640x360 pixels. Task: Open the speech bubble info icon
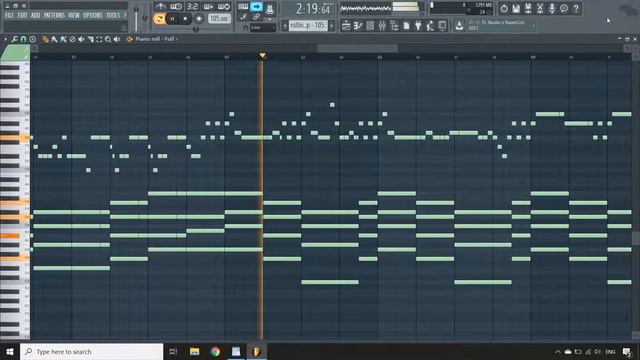pos(564,9)
